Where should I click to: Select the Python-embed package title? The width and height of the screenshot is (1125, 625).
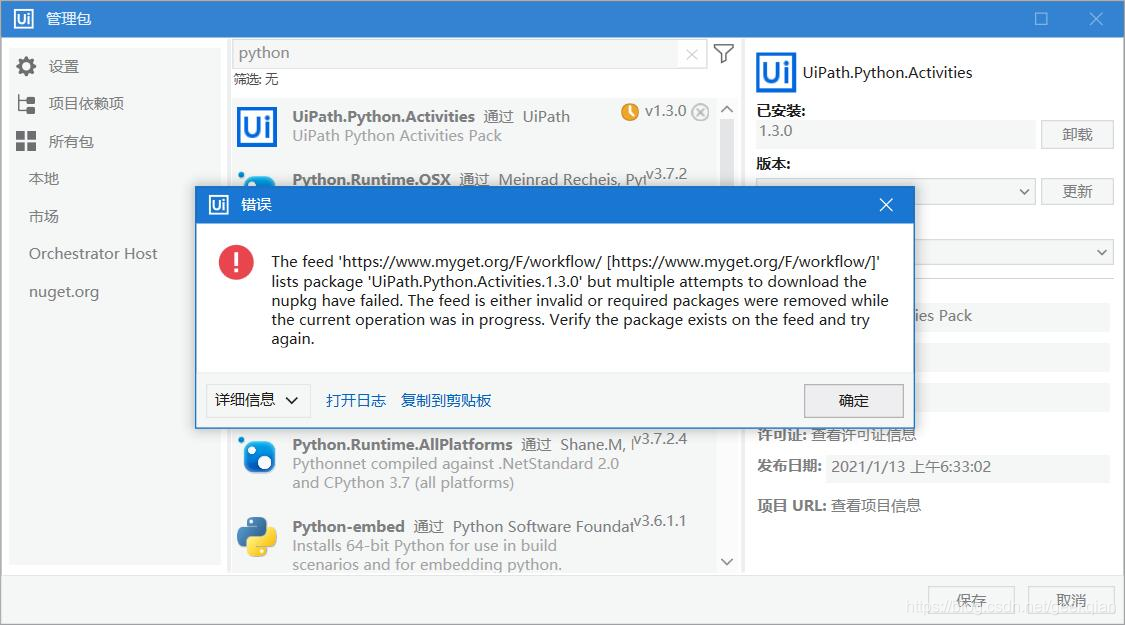348,526
